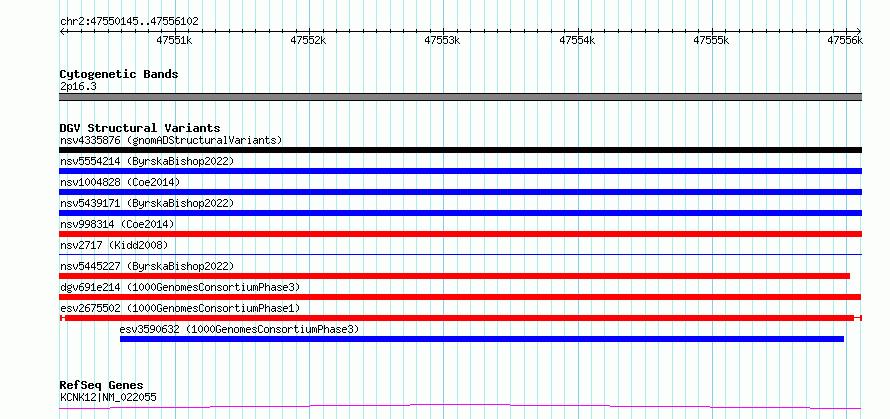The image size is (890, 419).
Task: Select the thin blue nsv2717 line
Action: point(460,254)
